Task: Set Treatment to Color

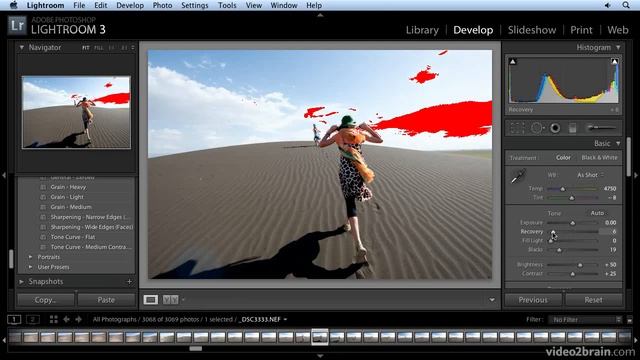Action: (x=563, y=158)
